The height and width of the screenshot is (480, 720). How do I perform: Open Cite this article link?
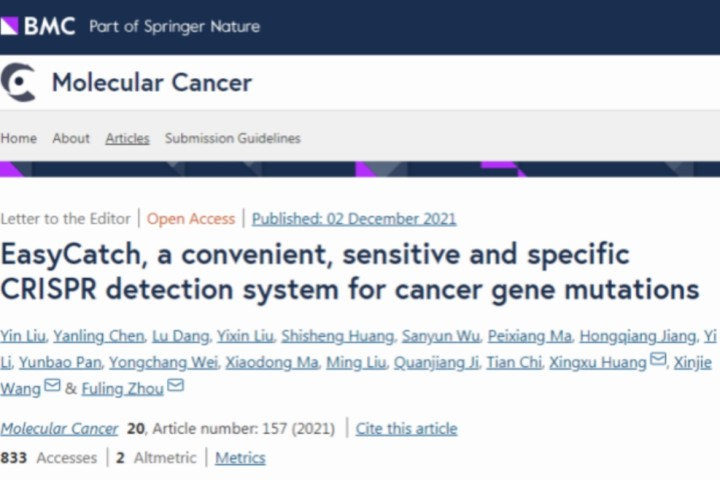pyautogui.click(x=406, y=428)
